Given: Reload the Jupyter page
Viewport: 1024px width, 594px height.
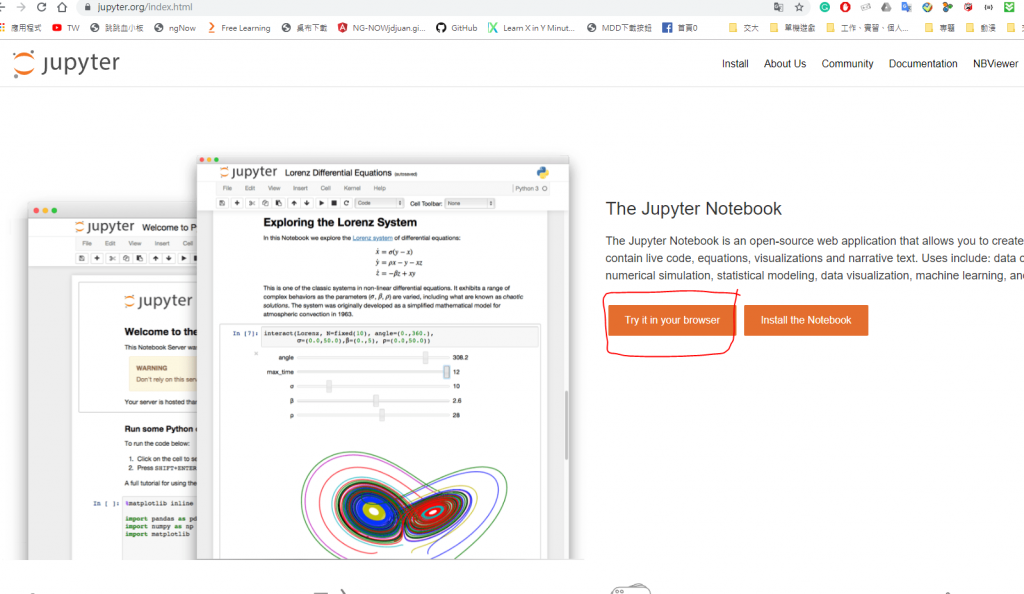Looking at the screenshot, I should (x=41, y=7).
